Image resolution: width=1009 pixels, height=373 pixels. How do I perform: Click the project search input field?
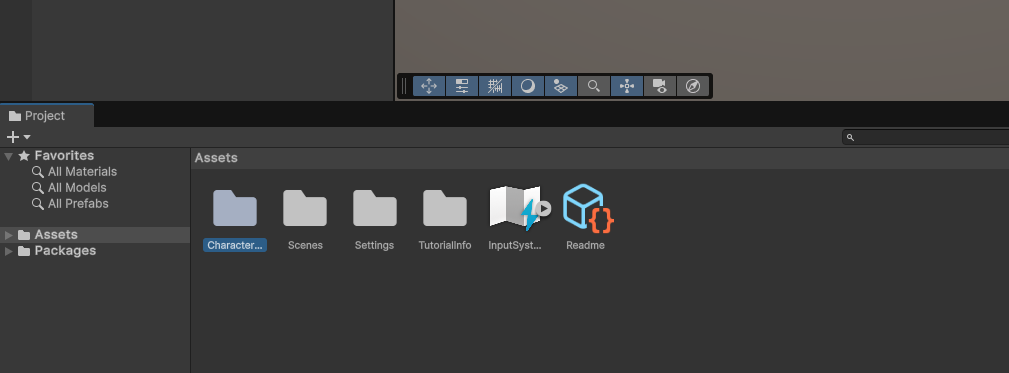925,137
